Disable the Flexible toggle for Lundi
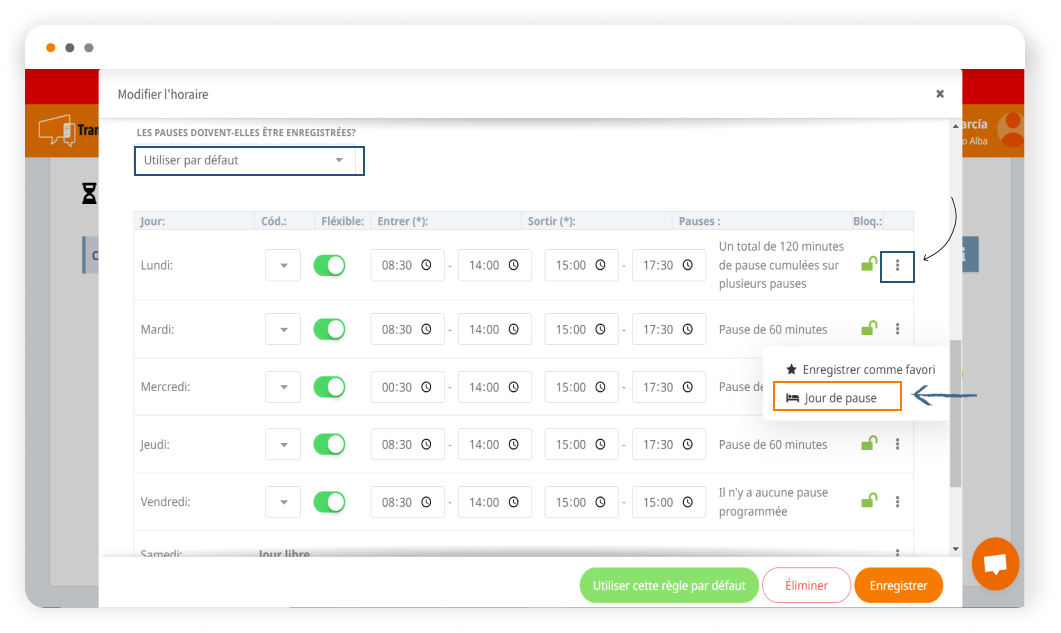1061x633 pixels. point(329,265)
